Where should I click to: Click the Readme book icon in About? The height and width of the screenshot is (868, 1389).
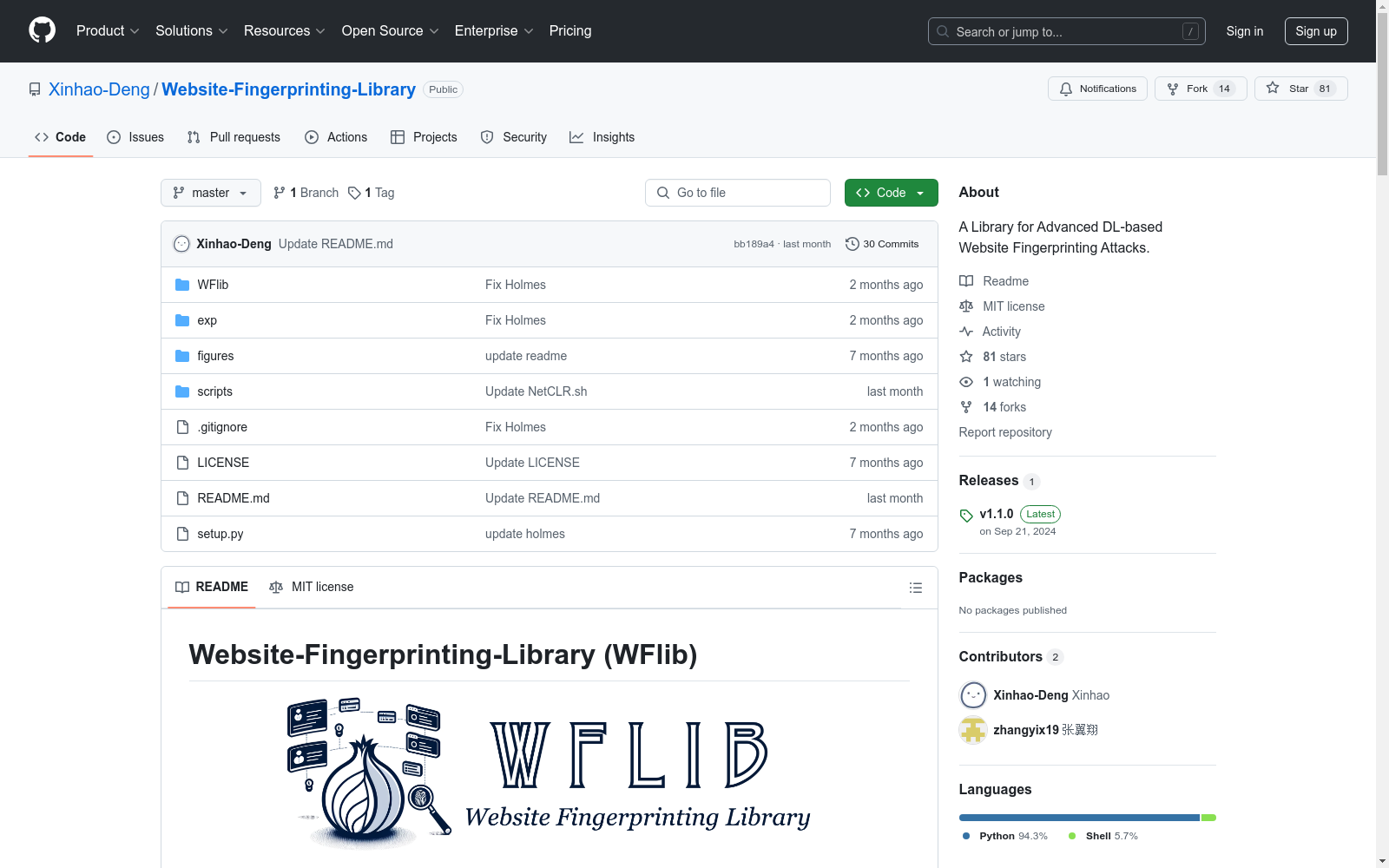click(966, 281)
